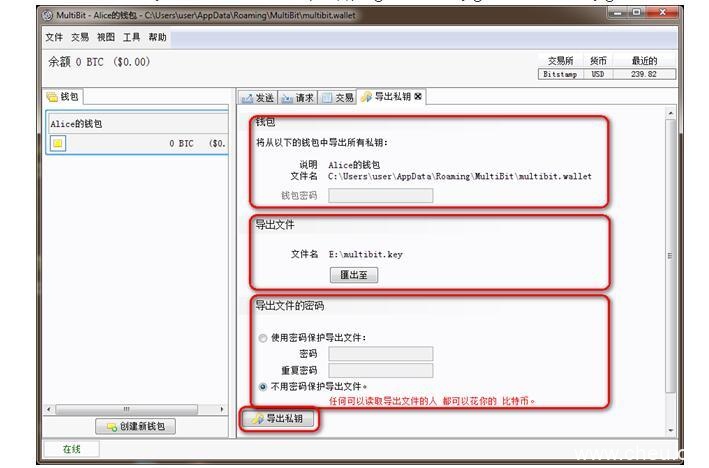This screenshot has height=468, width=709.
Task: Open the 视图 menu
Action: pos(106,37)
